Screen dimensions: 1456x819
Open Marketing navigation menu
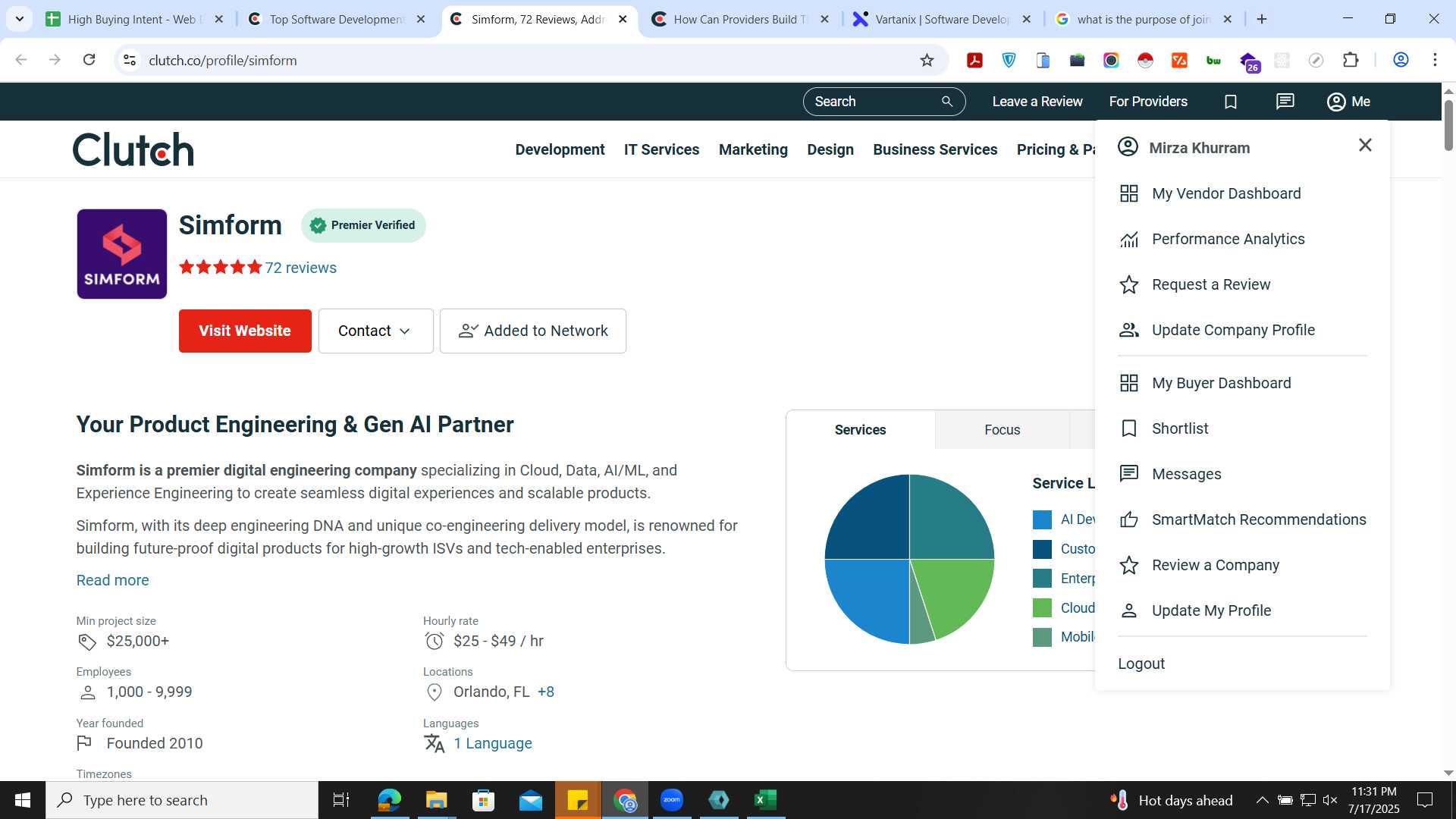point(753,149)
